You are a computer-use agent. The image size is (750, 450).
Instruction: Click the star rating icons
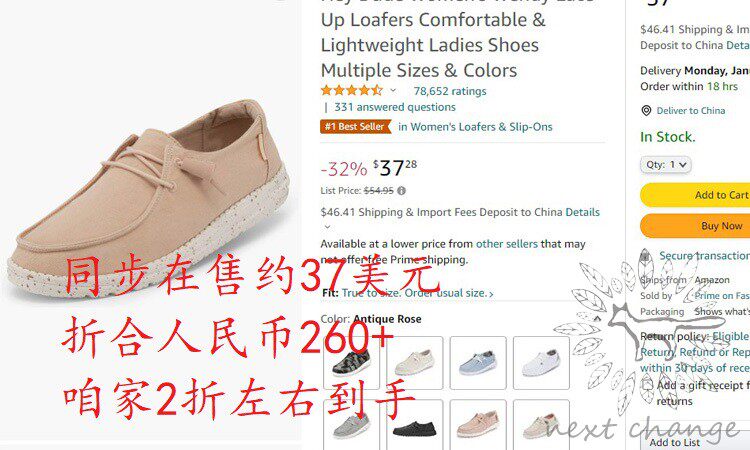tap(352, 90)
